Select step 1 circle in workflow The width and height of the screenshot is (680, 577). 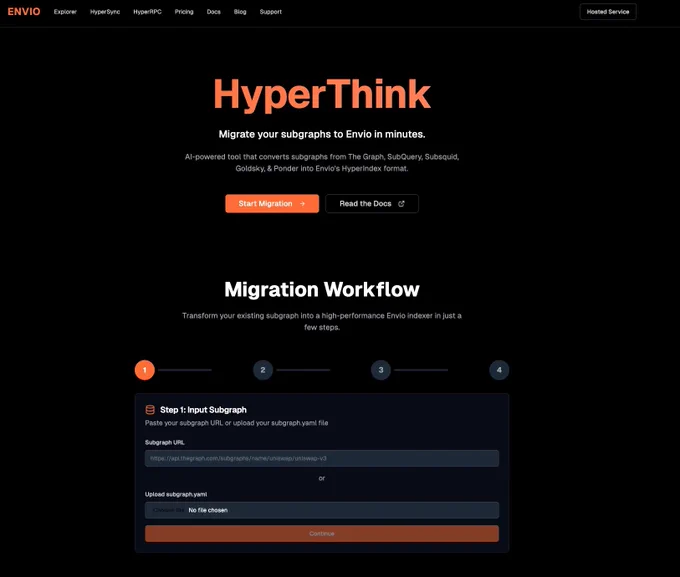[144, 370]
